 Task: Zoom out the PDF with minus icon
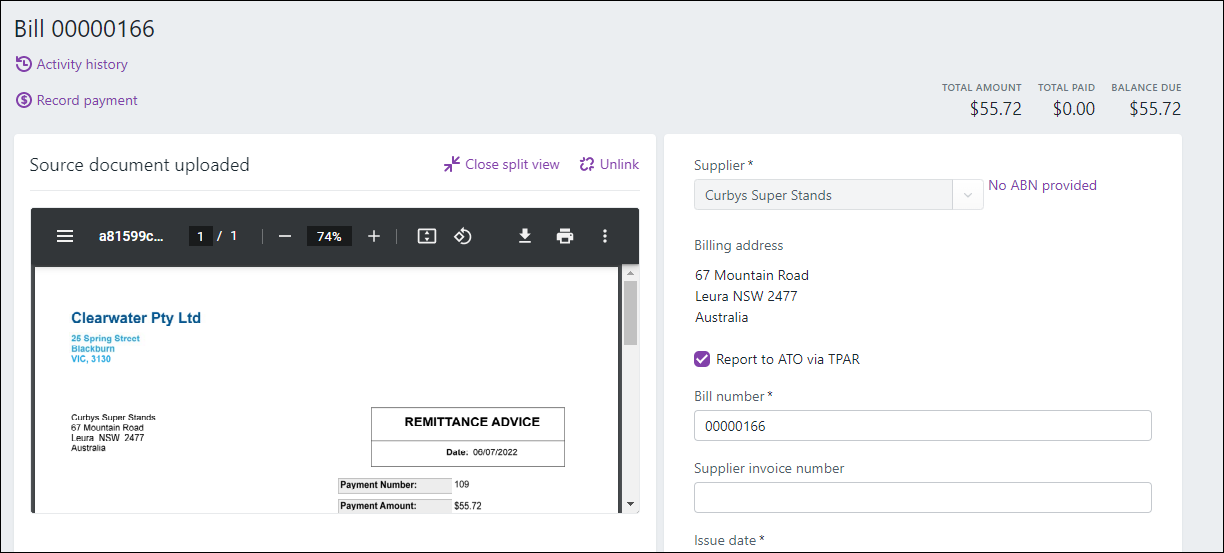point(285,236)
